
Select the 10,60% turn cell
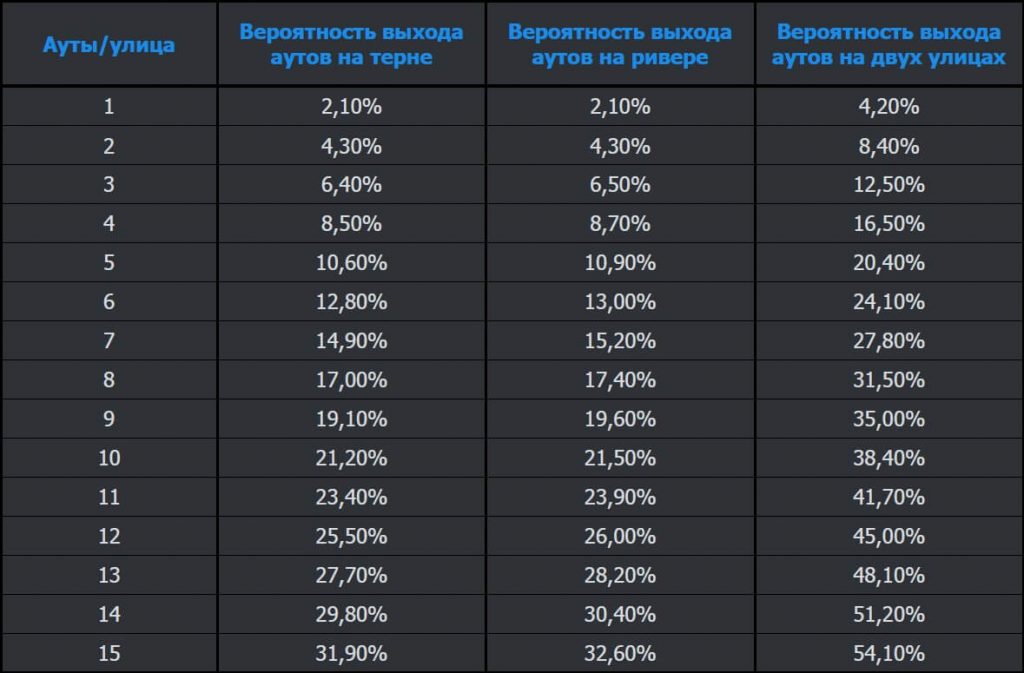[x=351, y=263]
